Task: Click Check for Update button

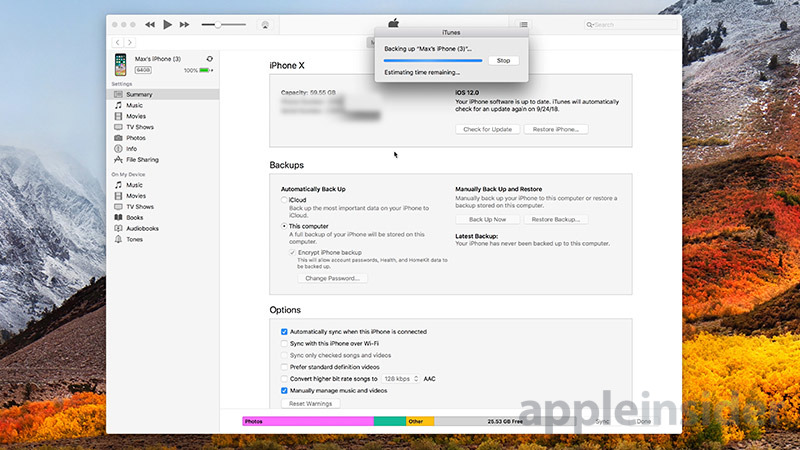Action: coord(487,130)
